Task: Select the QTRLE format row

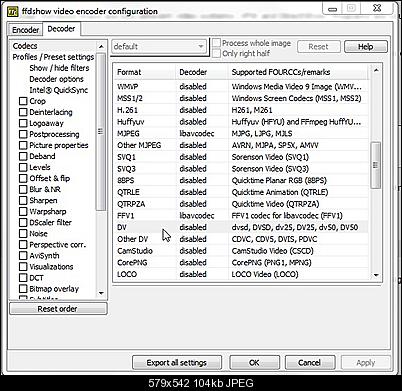Action: [x=242, y=192]
